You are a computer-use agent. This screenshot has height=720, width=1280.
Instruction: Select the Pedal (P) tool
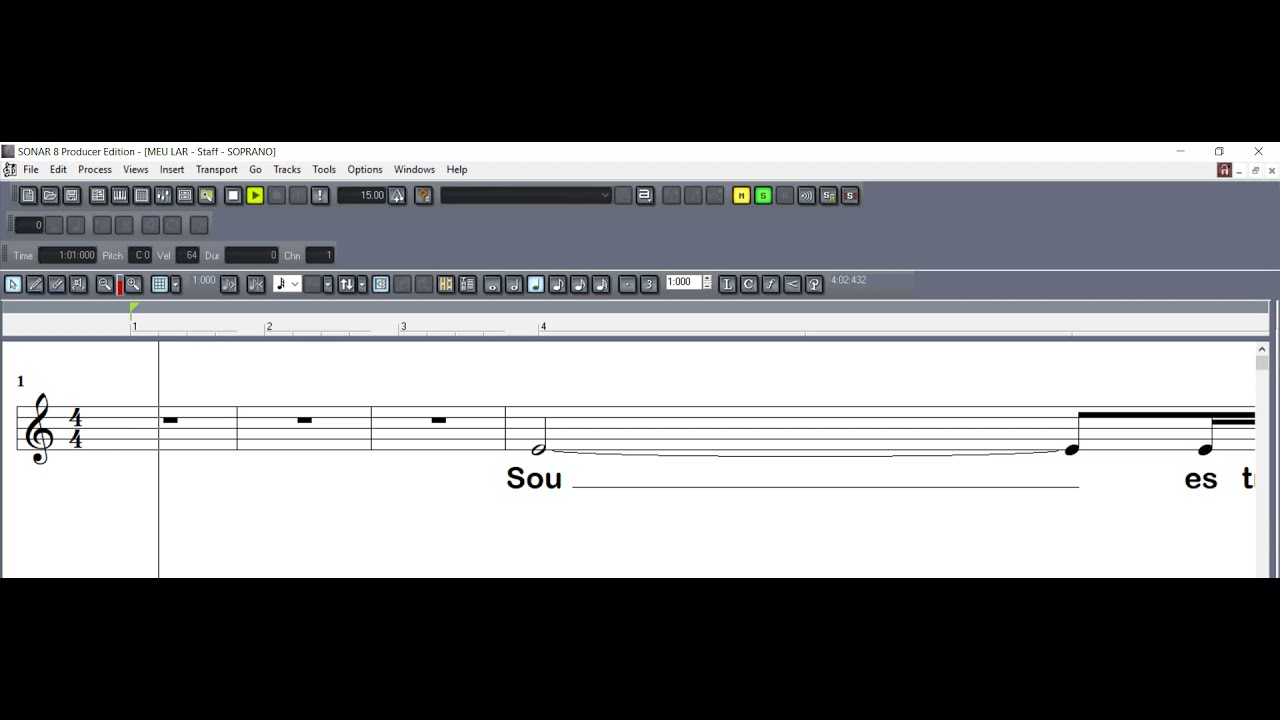[x=814, y=285]
